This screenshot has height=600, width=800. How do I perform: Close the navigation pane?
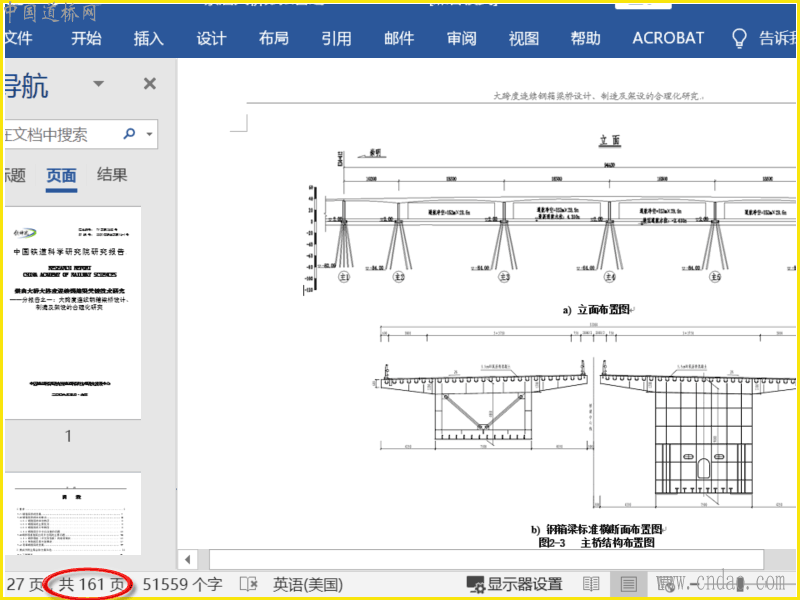pyautogui.click(x=149, y=84)
